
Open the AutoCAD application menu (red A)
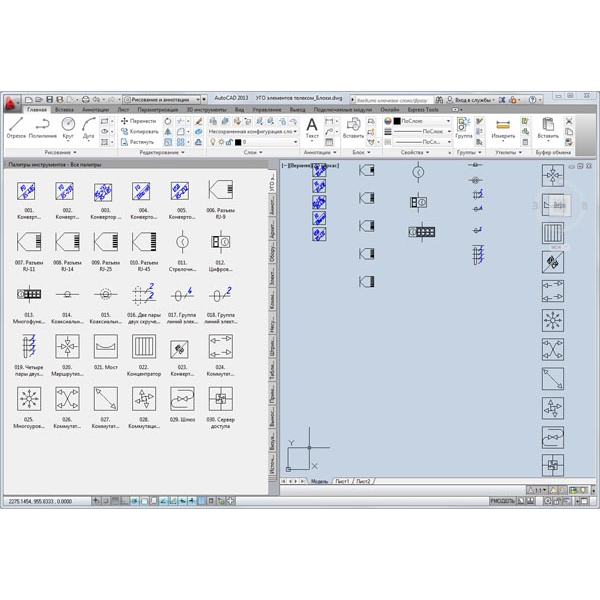click(x=11, y=103)
